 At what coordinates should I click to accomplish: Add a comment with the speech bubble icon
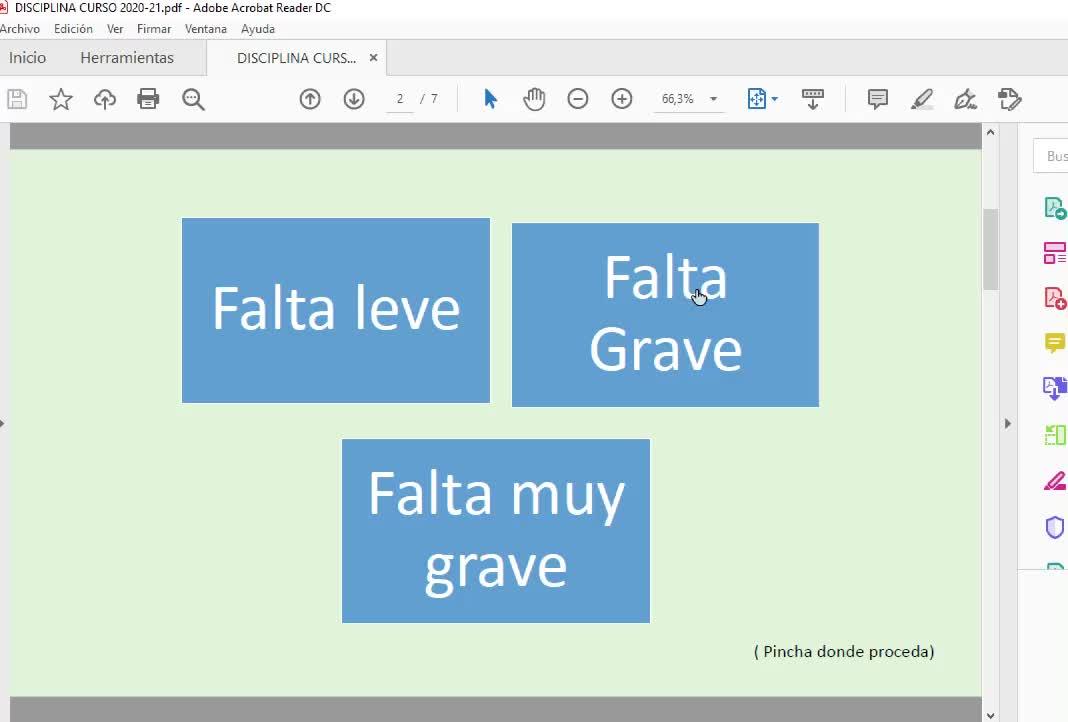pos(878,99)
